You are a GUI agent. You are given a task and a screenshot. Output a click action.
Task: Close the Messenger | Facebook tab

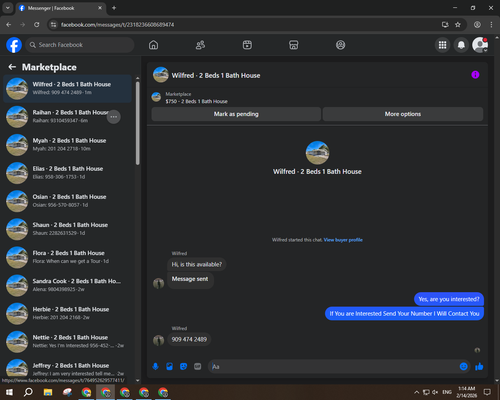click(100, 8)
